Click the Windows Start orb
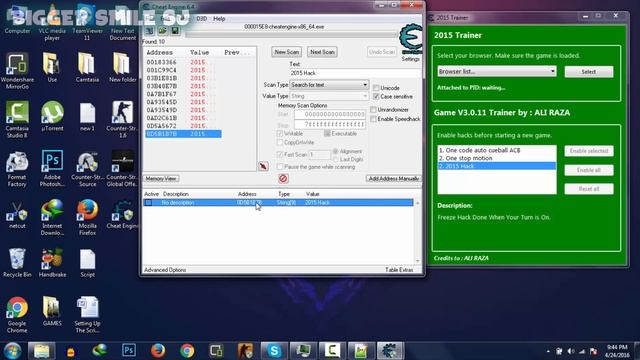 [13, 351]
